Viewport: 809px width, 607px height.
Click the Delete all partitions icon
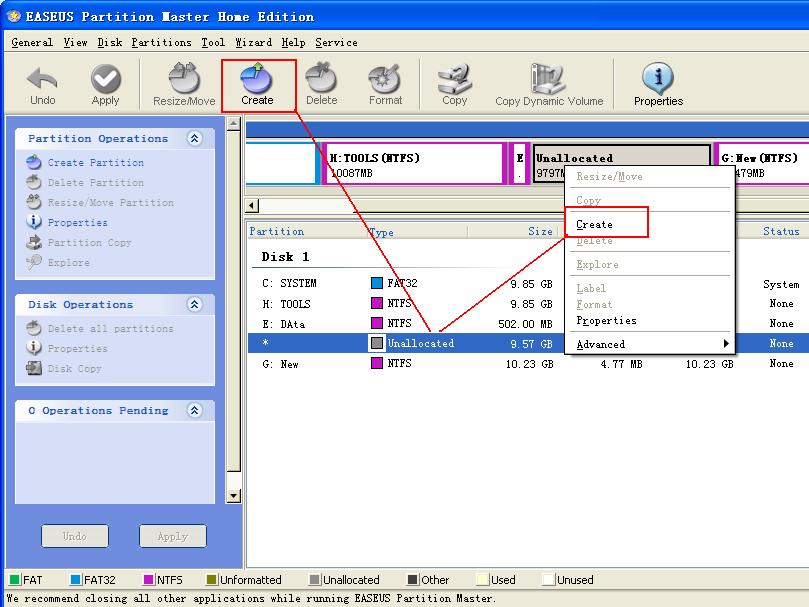pyautogui.click(x=34, y=328)
